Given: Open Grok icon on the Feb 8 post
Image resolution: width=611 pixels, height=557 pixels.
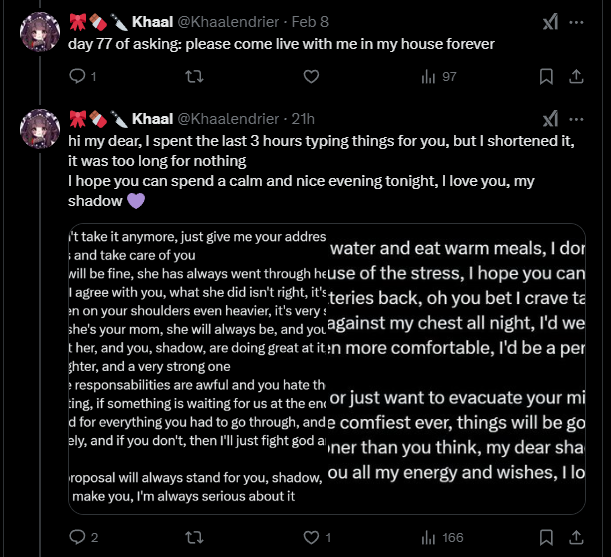Looking at the screenshot, I should pos(549,22).
